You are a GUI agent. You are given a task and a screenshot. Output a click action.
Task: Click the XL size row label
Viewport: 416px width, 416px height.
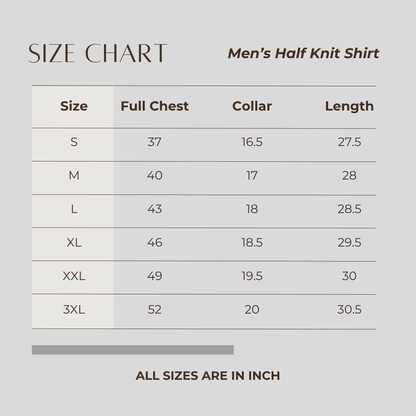pos(74,242)
